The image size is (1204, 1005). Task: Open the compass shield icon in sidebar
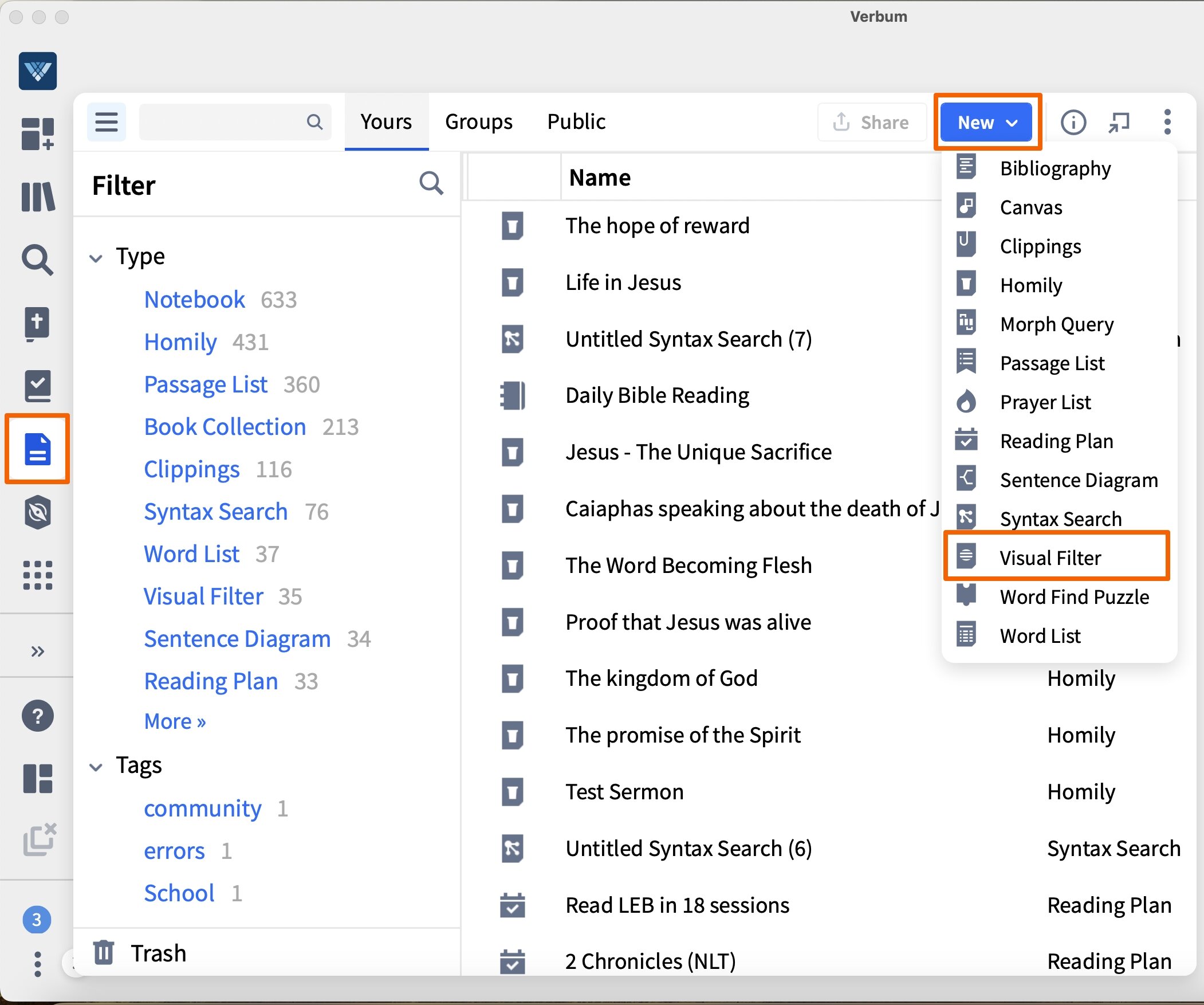pyautogui.click(x=38, y=512)
